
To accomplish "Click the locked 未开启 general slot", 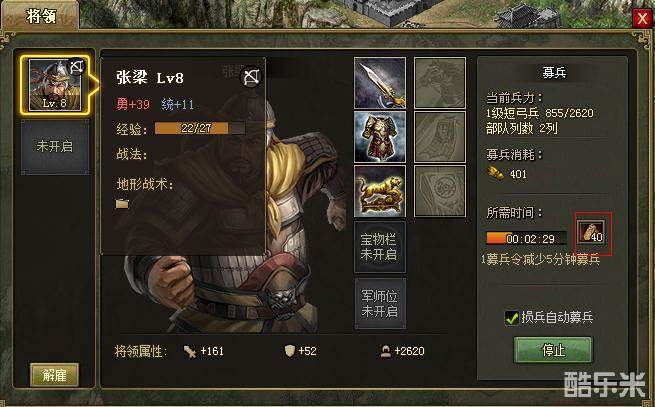I will [55, 147].
